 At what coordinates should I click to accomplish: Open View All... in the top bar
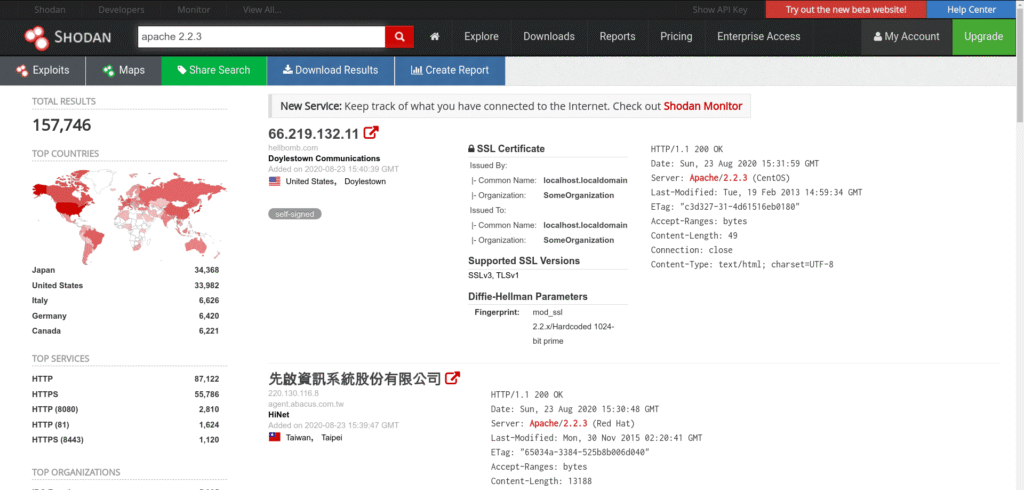(x=262, y=10)
